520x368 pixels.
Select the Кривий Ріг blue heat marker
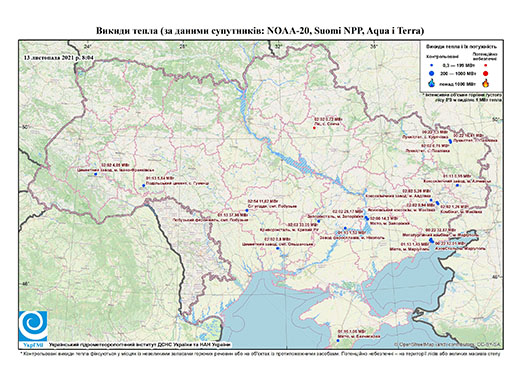click(319, 221)
